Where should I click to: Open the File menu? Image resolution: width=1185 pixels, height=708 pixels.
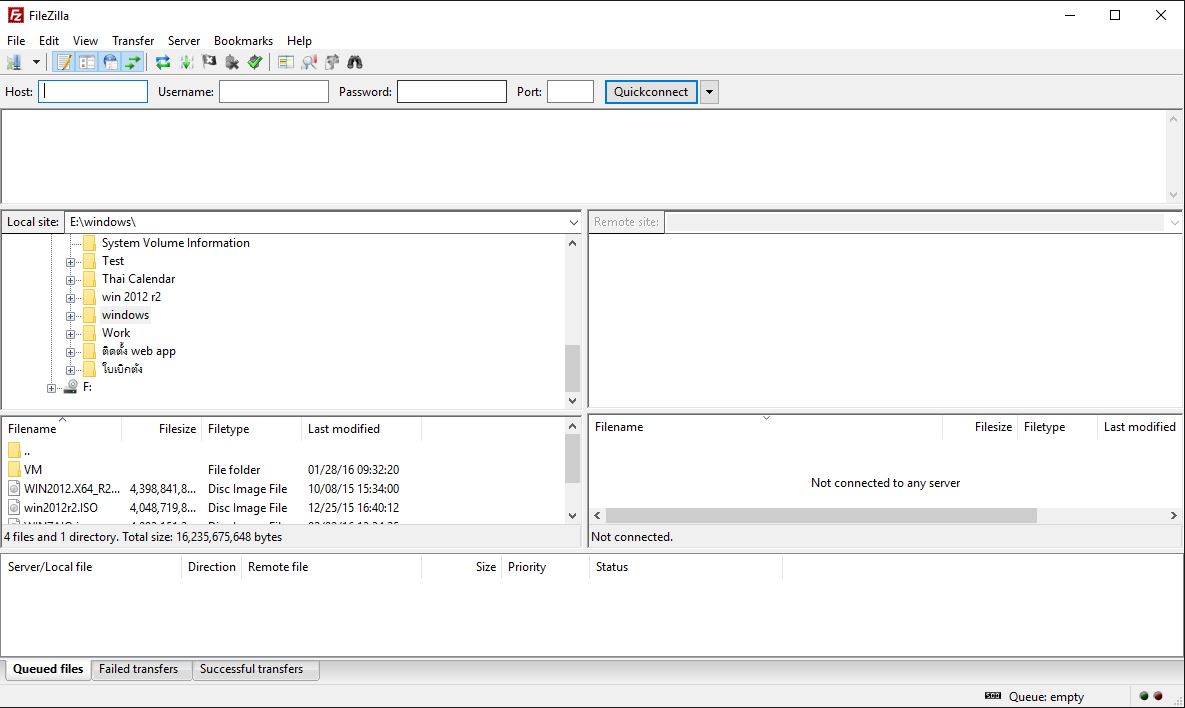[16, 41]
